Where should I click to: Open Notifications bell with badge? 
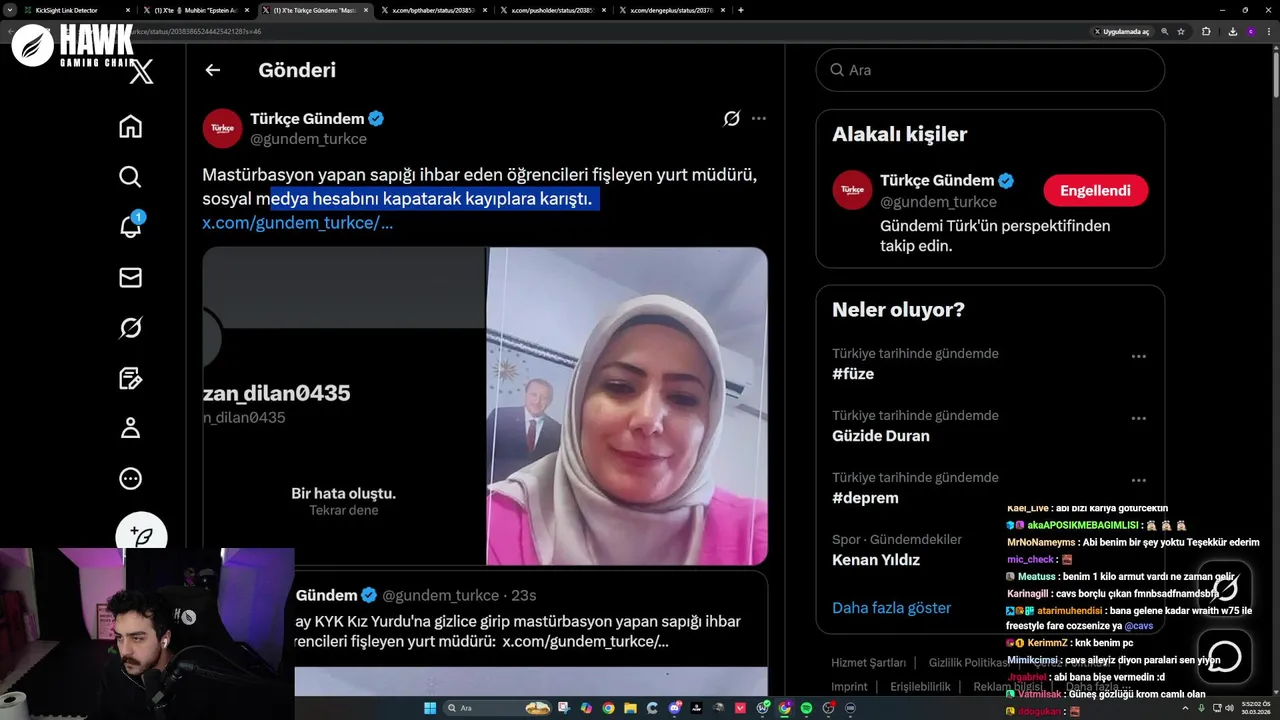(x=130, y=226)
